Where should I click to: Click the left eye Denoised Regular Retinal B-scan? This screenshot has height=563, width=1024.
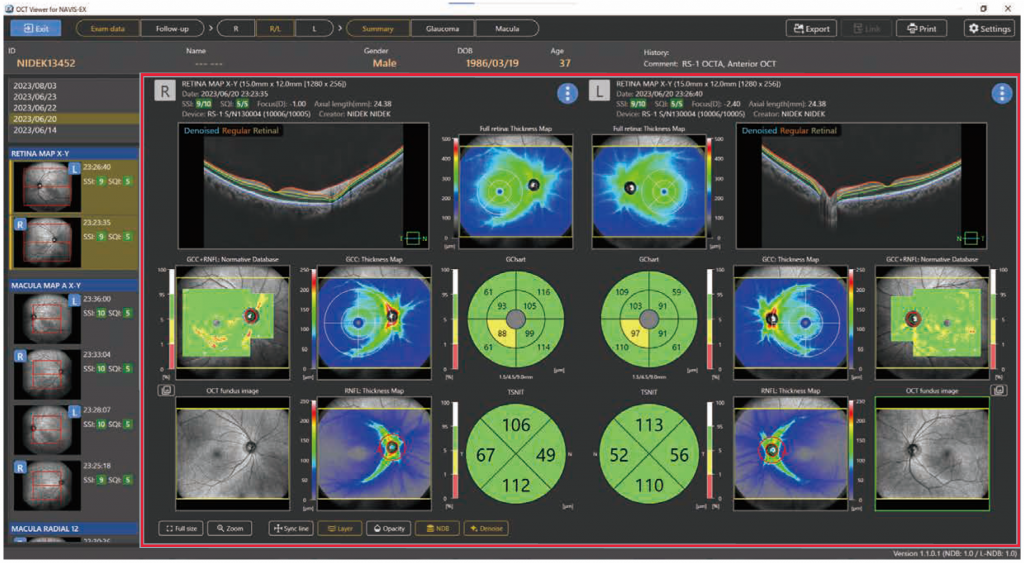coord(861,186)
